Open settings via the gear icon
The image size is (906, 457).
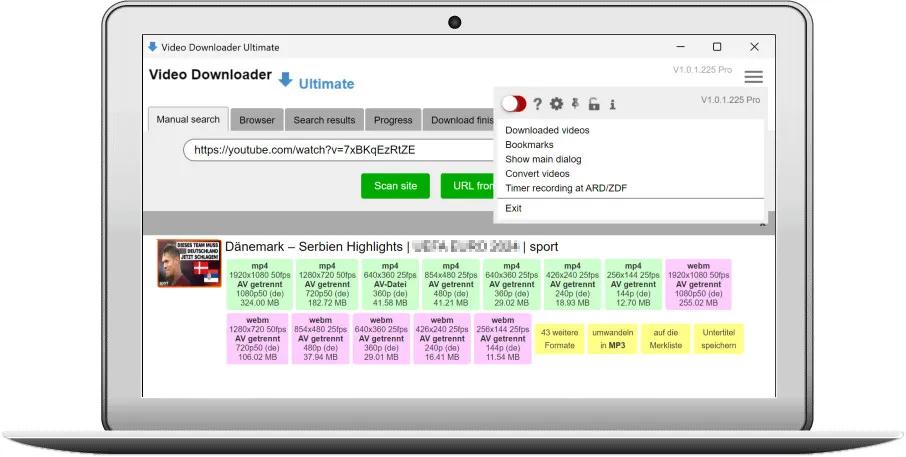556,104
